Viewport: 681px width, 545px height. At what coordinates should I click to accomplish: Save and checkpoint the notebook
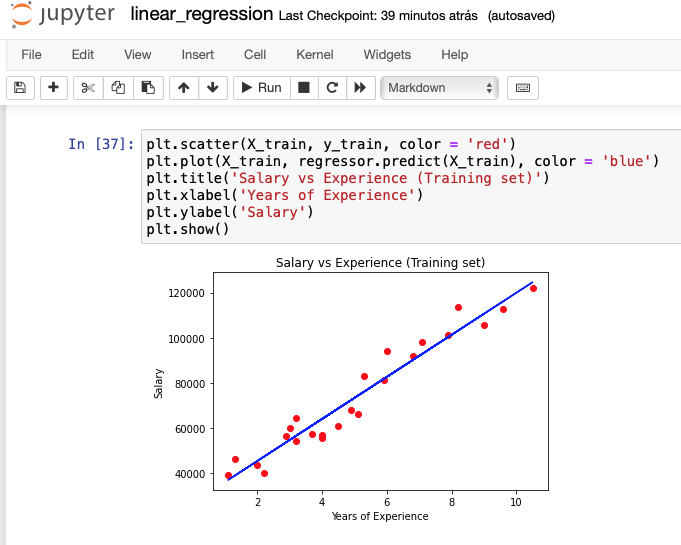click(x=20, y=88)
